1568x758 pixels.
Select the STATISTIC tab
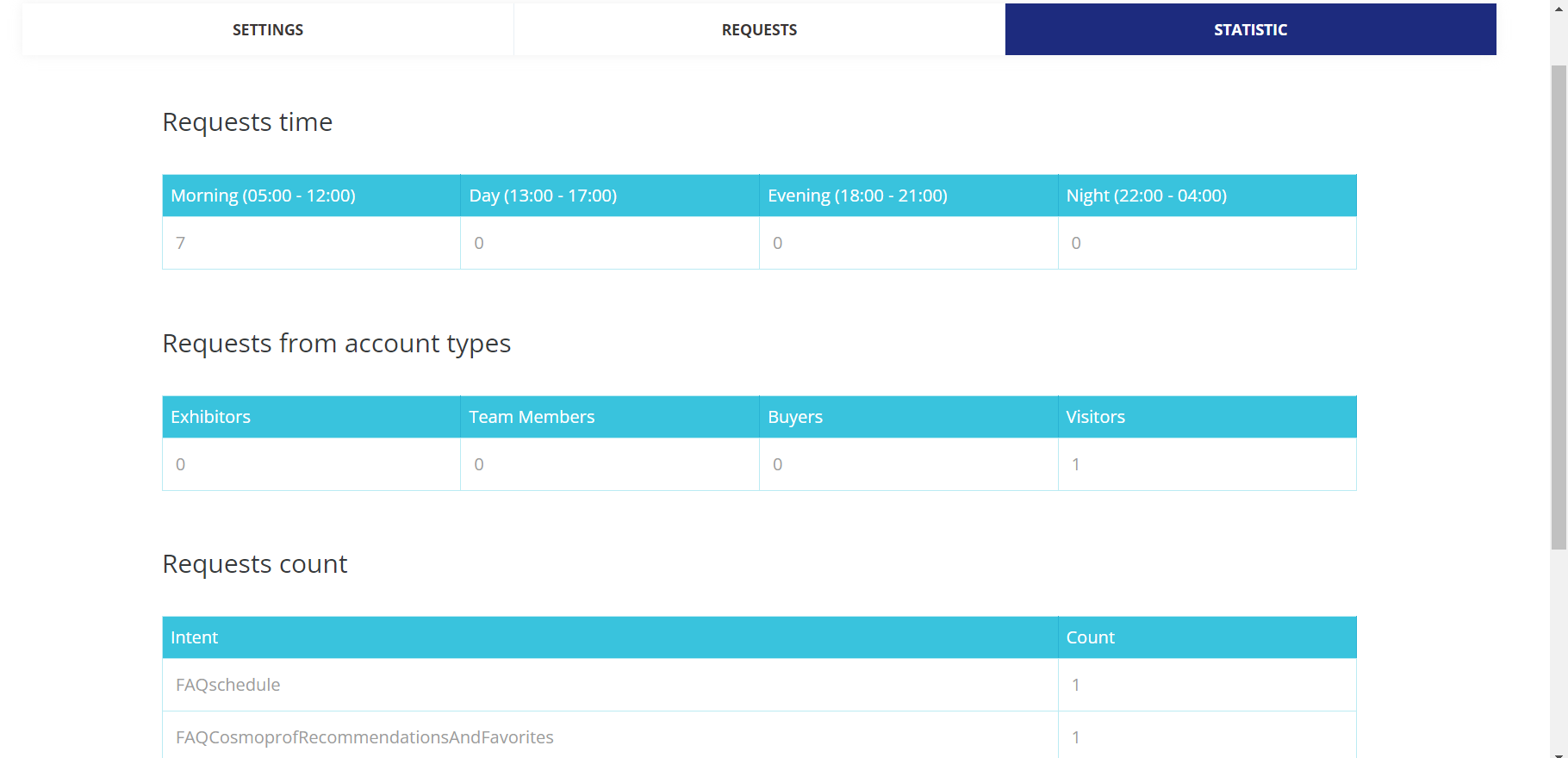point(1250,29)
